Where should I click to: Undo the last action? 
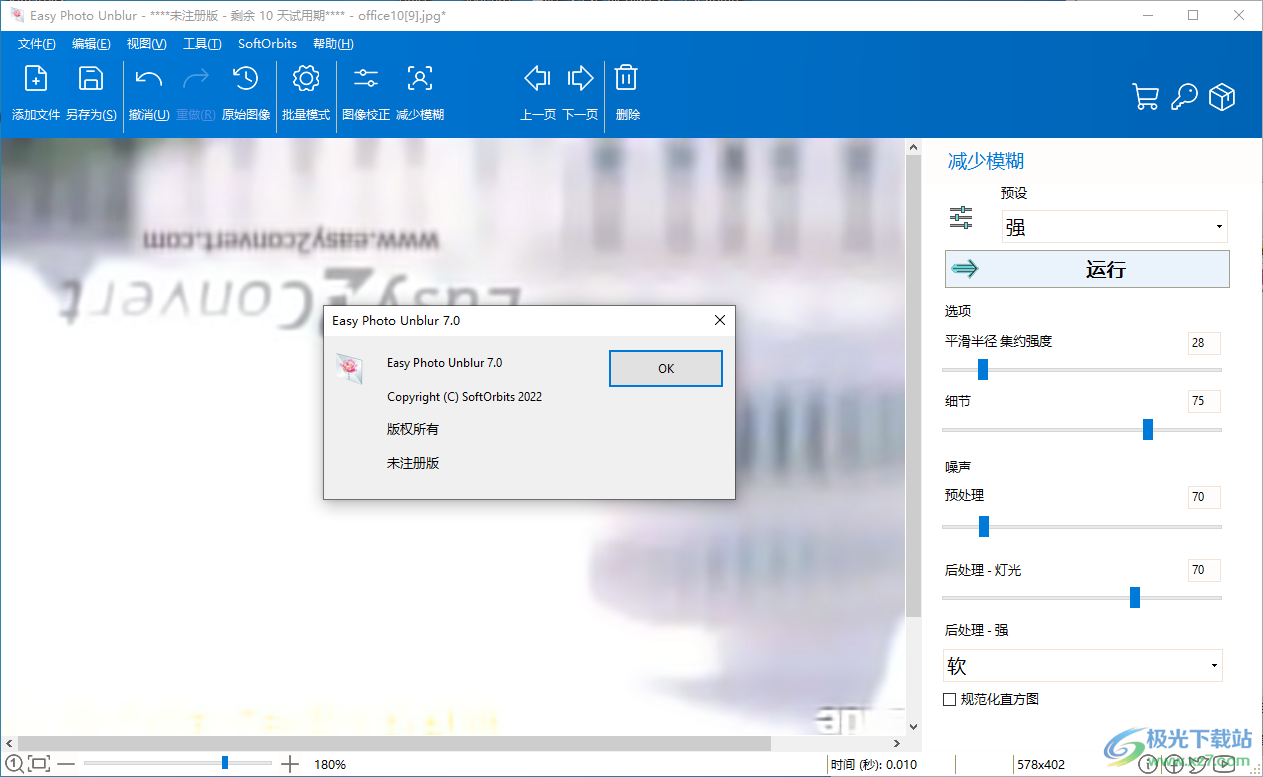pos(149,79)
